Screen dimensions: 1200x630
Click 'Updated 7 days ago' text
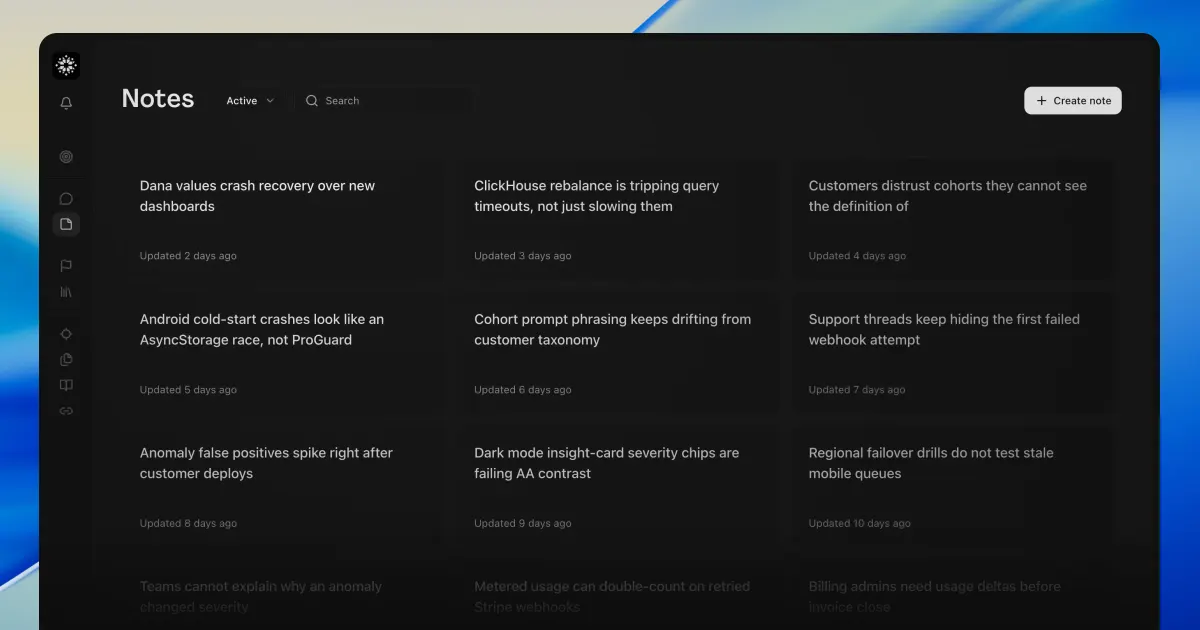point(857,390)
